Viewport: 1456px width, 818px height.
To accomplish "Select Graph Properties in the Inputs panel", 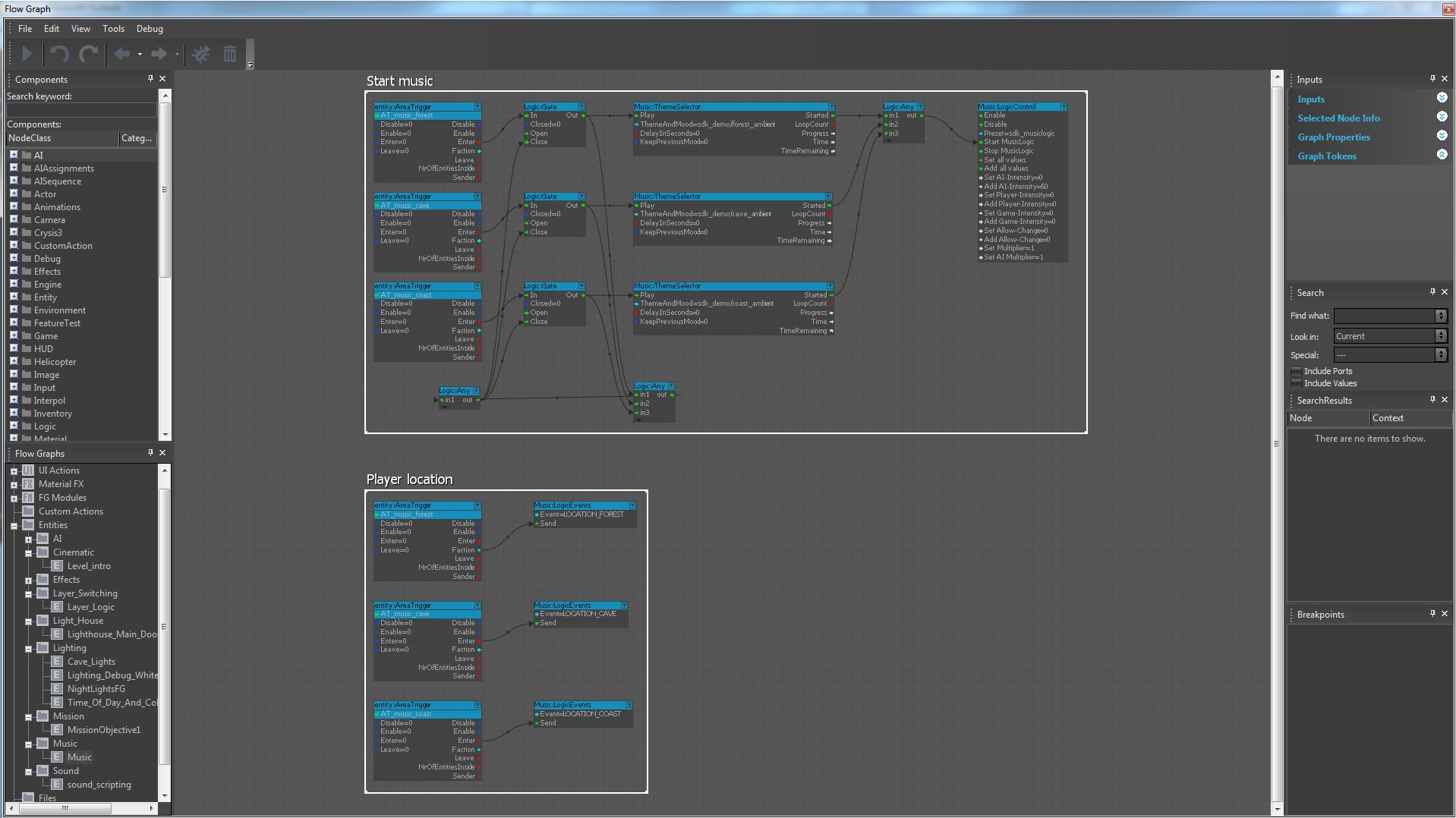I will [1334, 137].
